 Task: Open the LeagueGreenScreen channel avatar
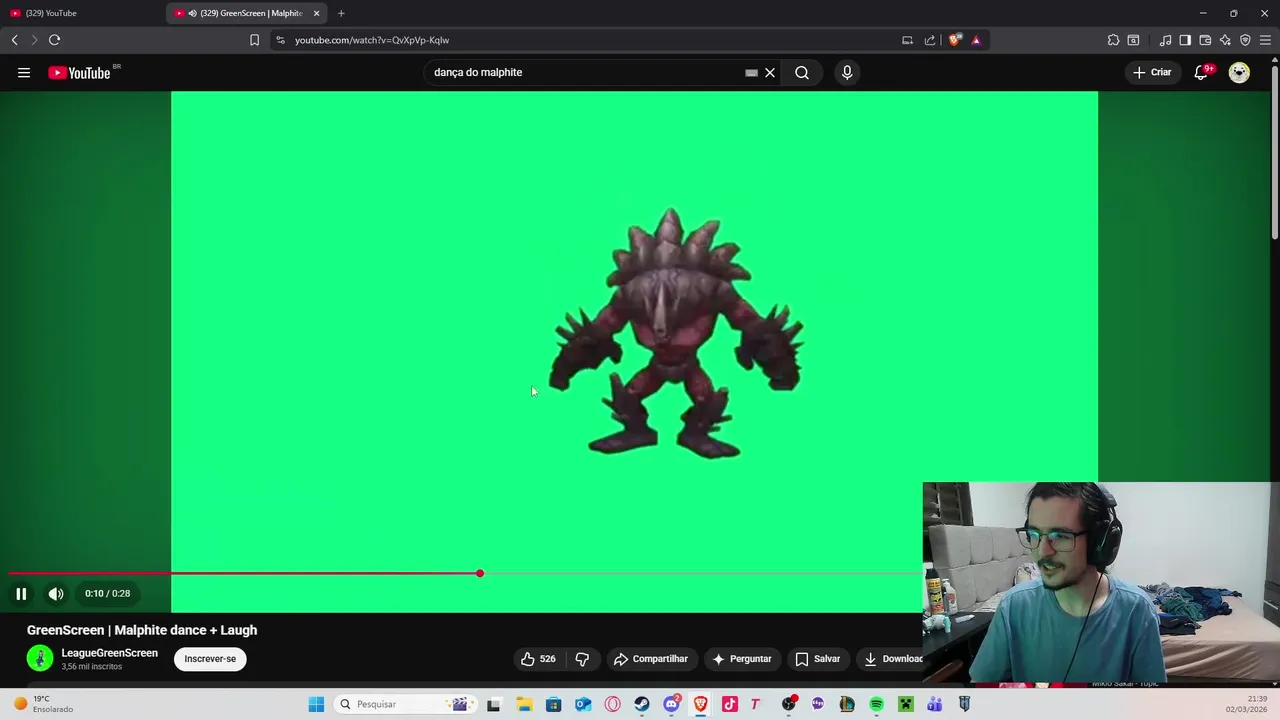tap(40, 658)
